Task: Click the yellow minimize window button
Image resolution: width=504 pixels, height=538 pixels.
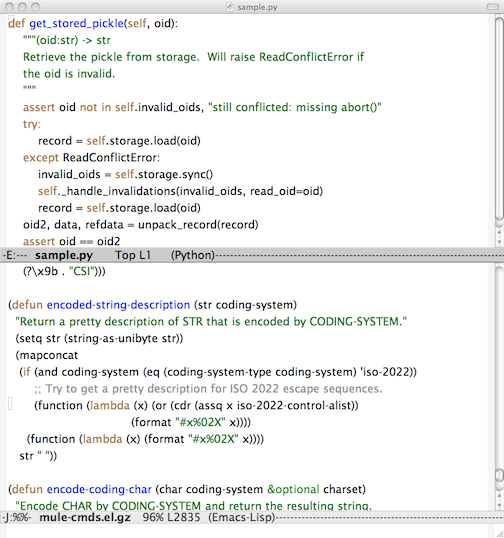Action: [x=23, y=7]
